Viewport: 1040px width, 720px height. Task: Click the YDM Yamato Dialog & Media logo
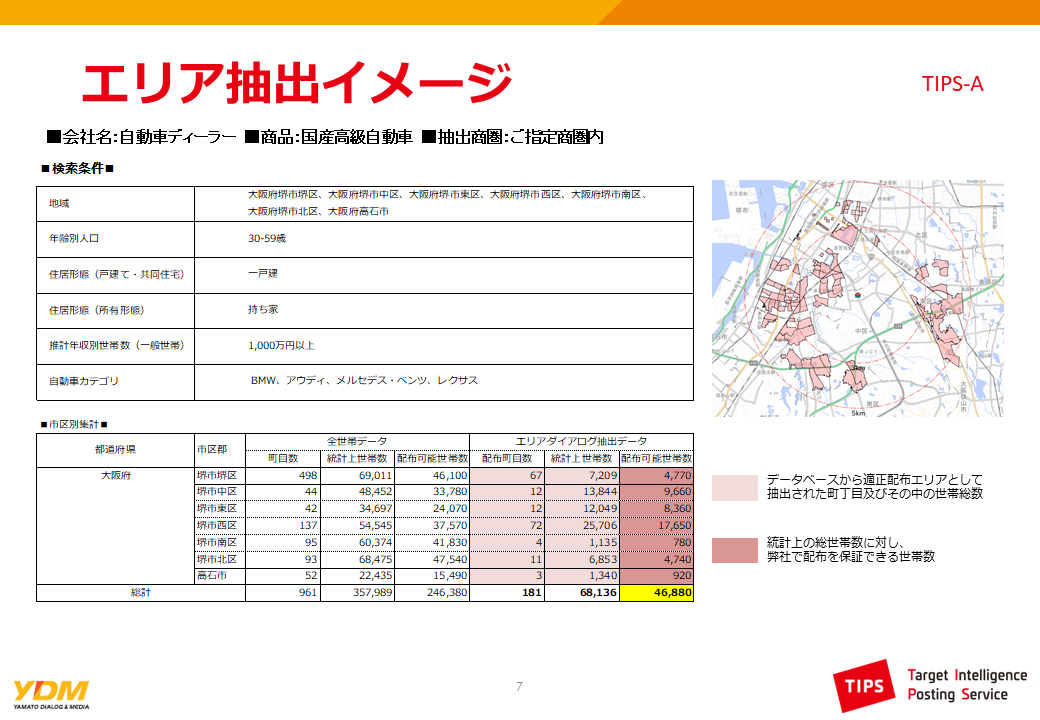[x=51, y=693]
